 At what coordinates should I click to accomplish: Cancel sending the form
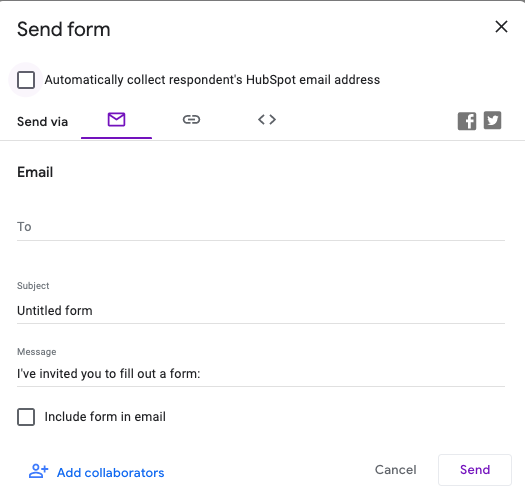(395, 470)
